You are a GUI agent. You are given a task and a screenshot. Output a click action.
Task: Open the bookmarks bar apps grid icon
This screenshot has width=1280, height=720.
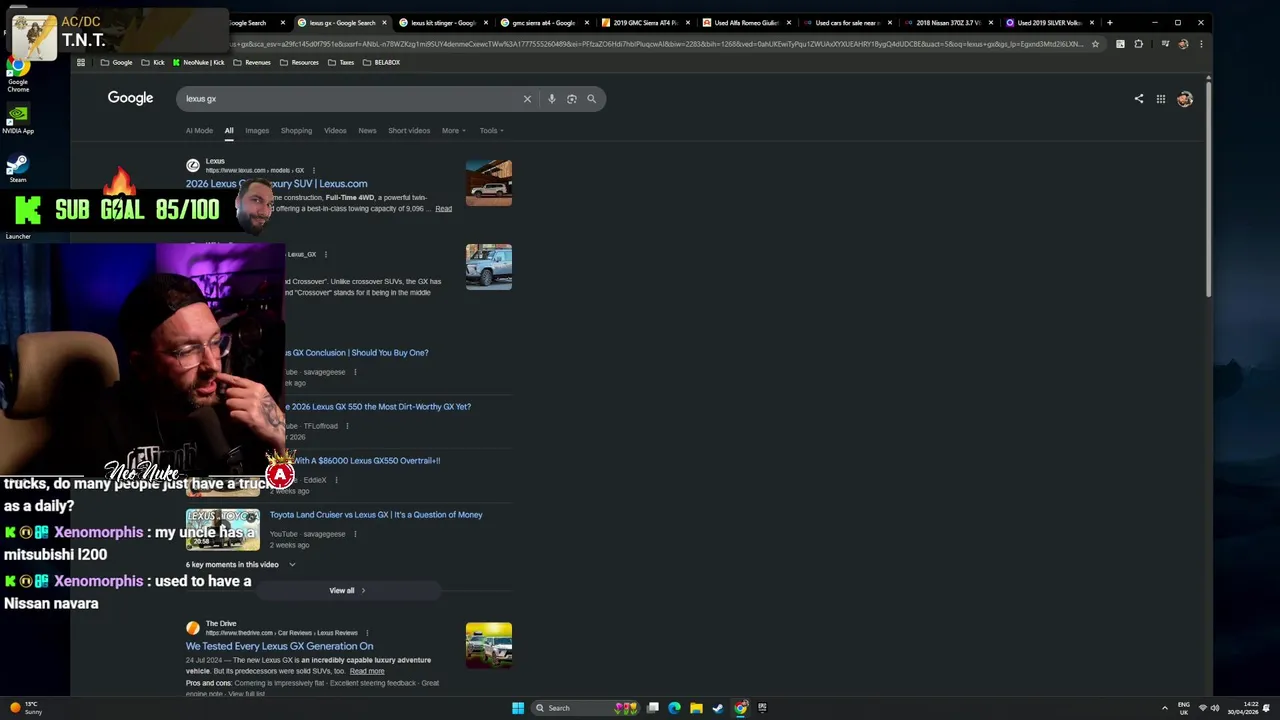tap(81, 62)
